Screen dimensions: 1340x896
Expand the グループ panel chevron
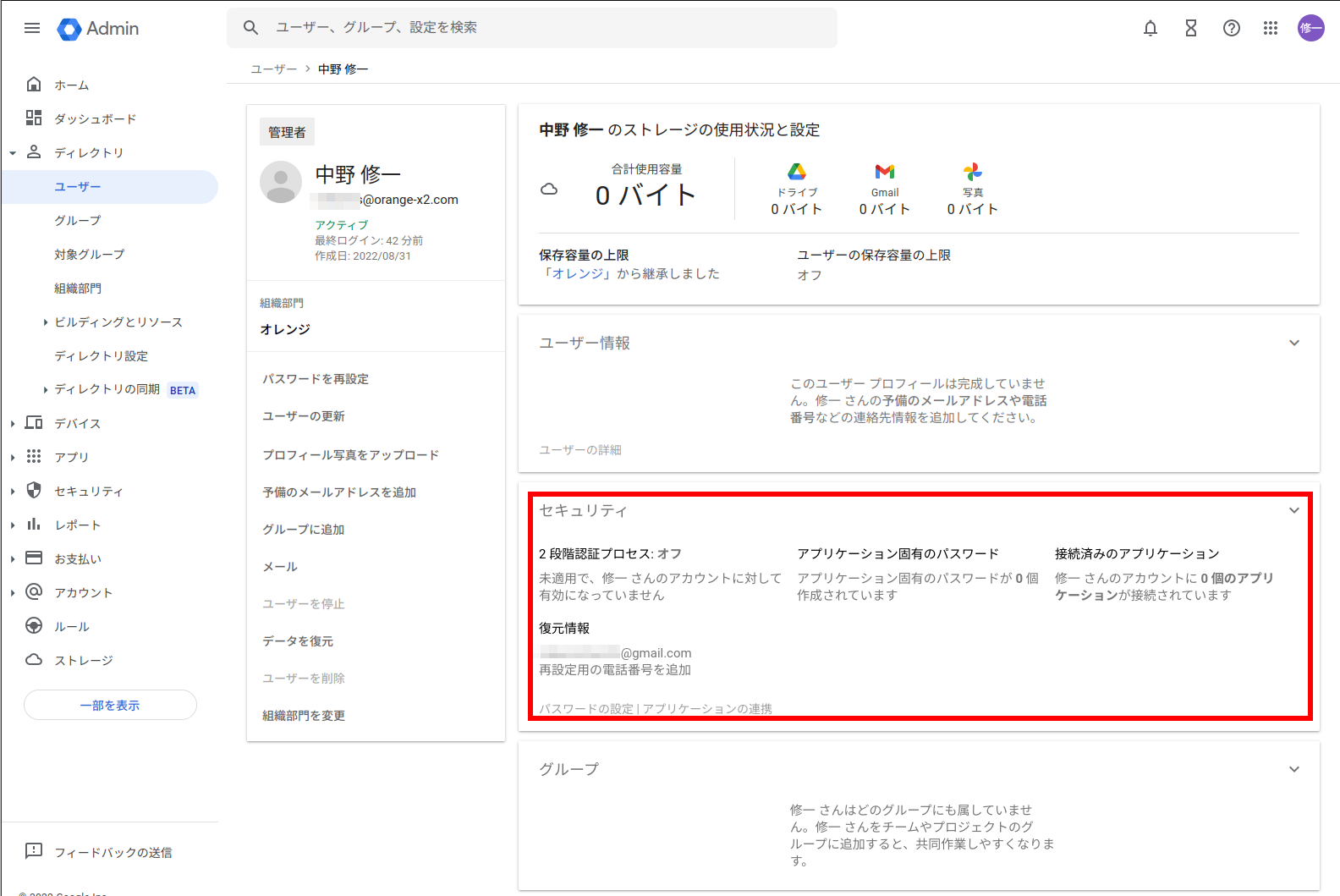coord(1294,769)
